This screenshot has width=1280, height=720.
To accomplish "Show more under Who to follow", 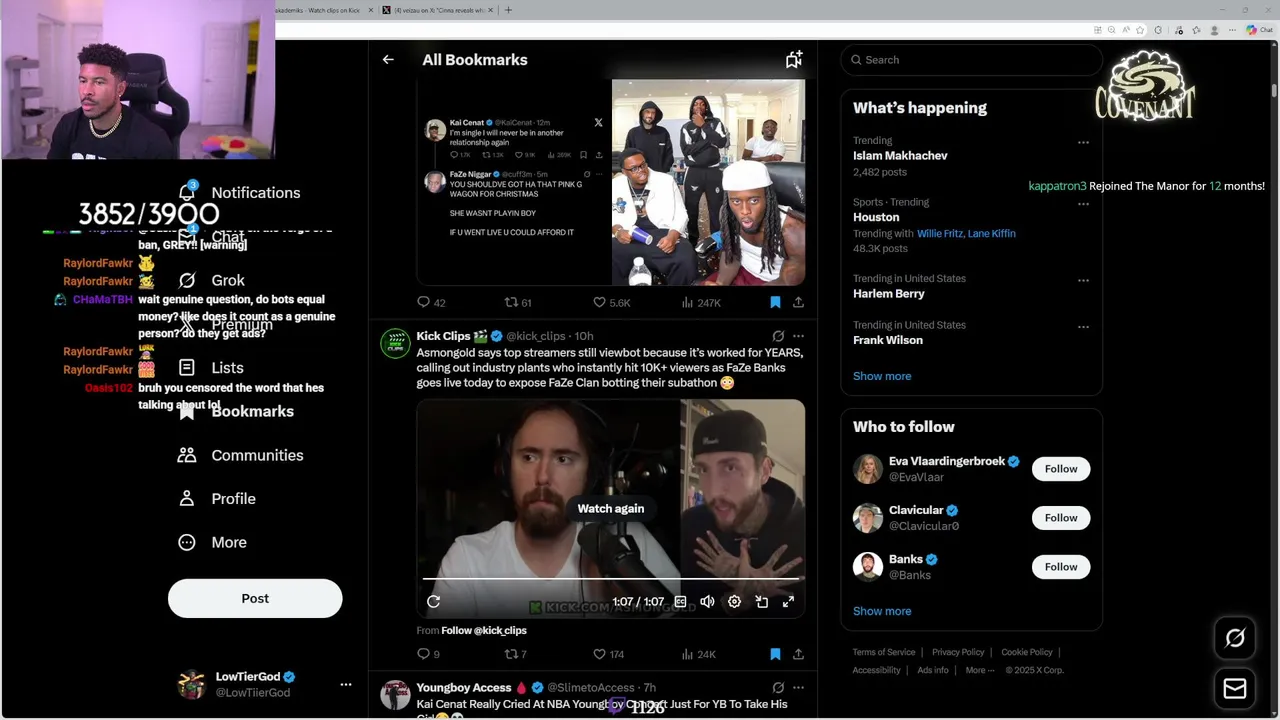I will [882, 611].
